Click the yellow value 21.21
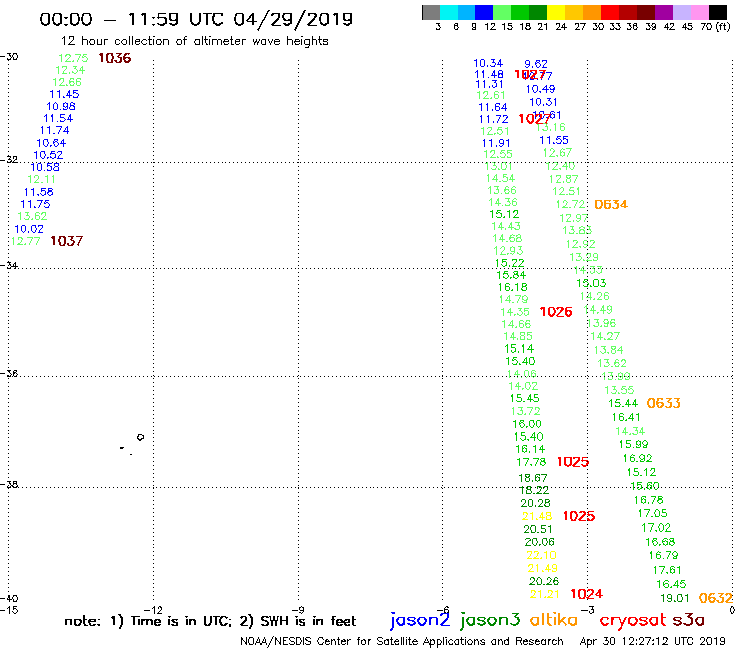 (x=545, y=594)
